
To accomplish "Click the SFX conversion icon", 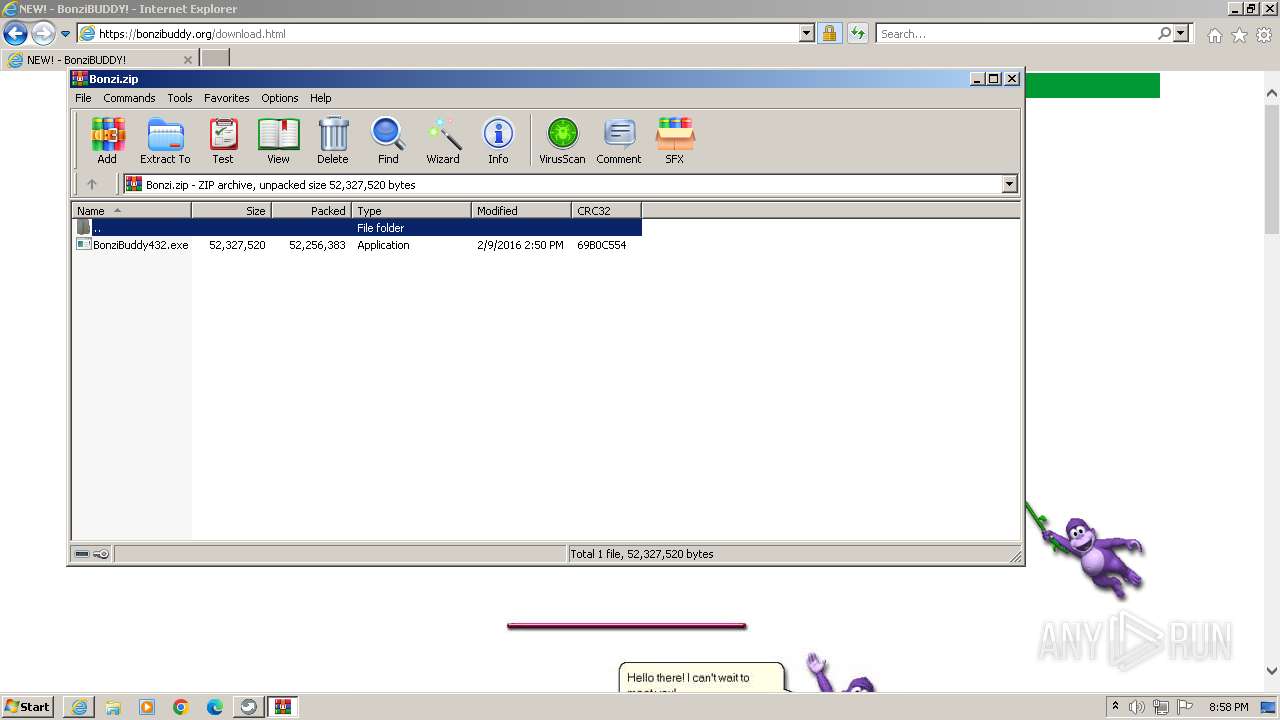I will 675,140.
